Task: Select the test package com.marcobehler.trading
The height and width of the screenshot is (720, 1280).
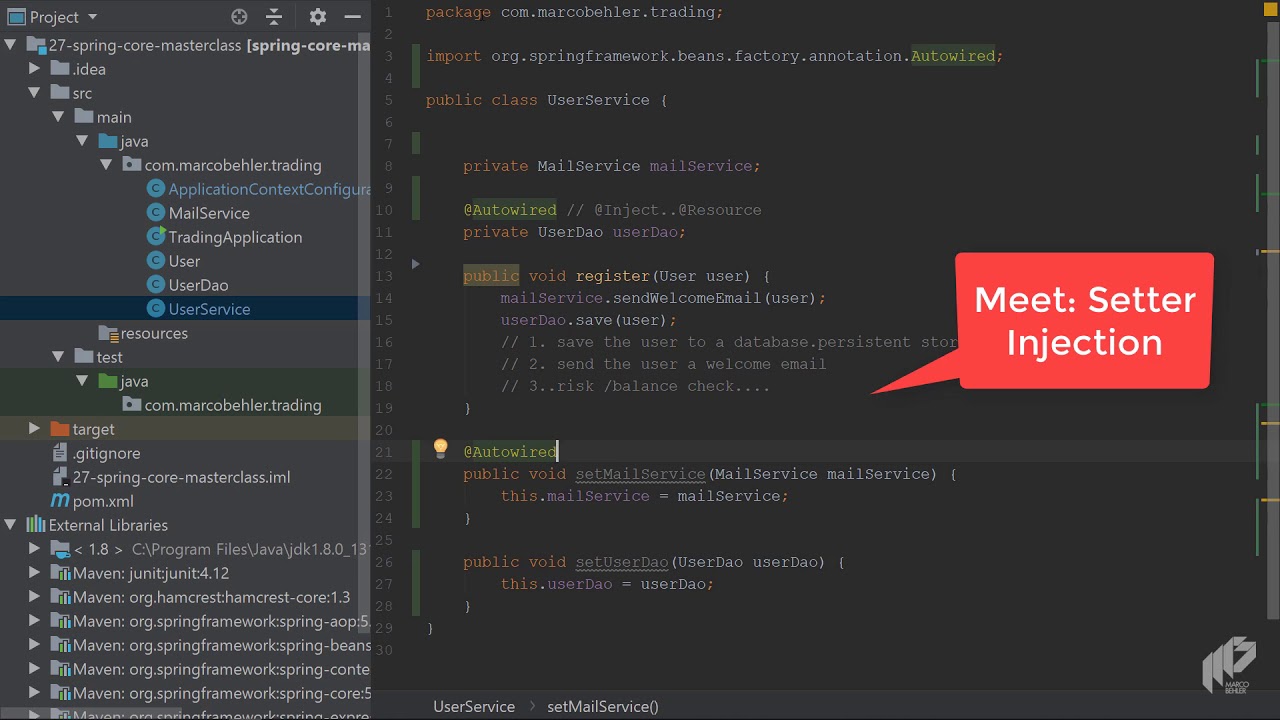Action: tap(233, 405)
